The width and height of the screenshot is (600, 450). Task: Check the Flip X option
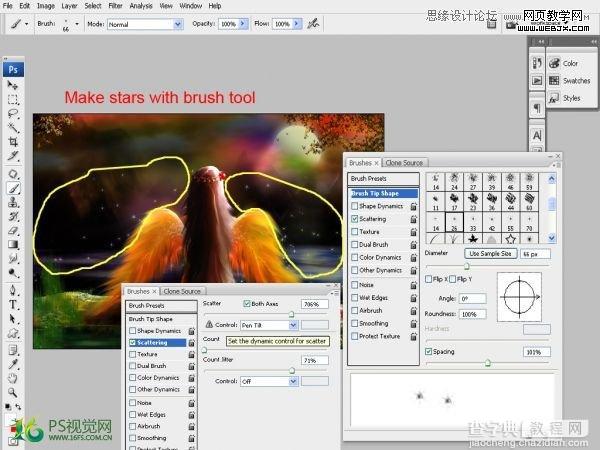click(x=429, y=279)
